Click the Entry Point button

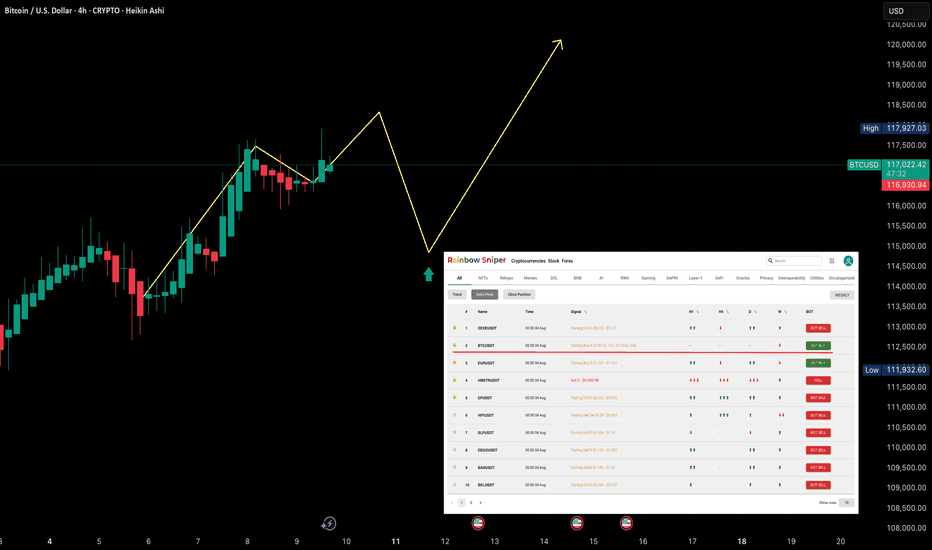484,294
